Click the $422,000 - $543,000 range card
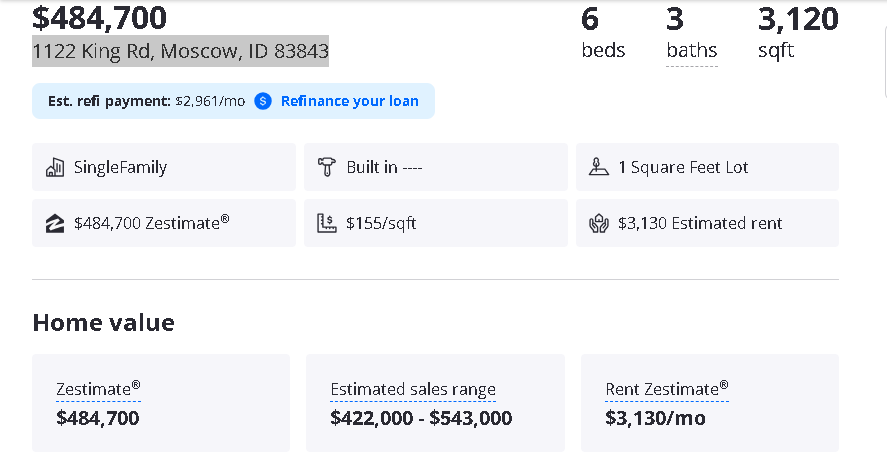 pyautogui.click(x=436, y=403)
